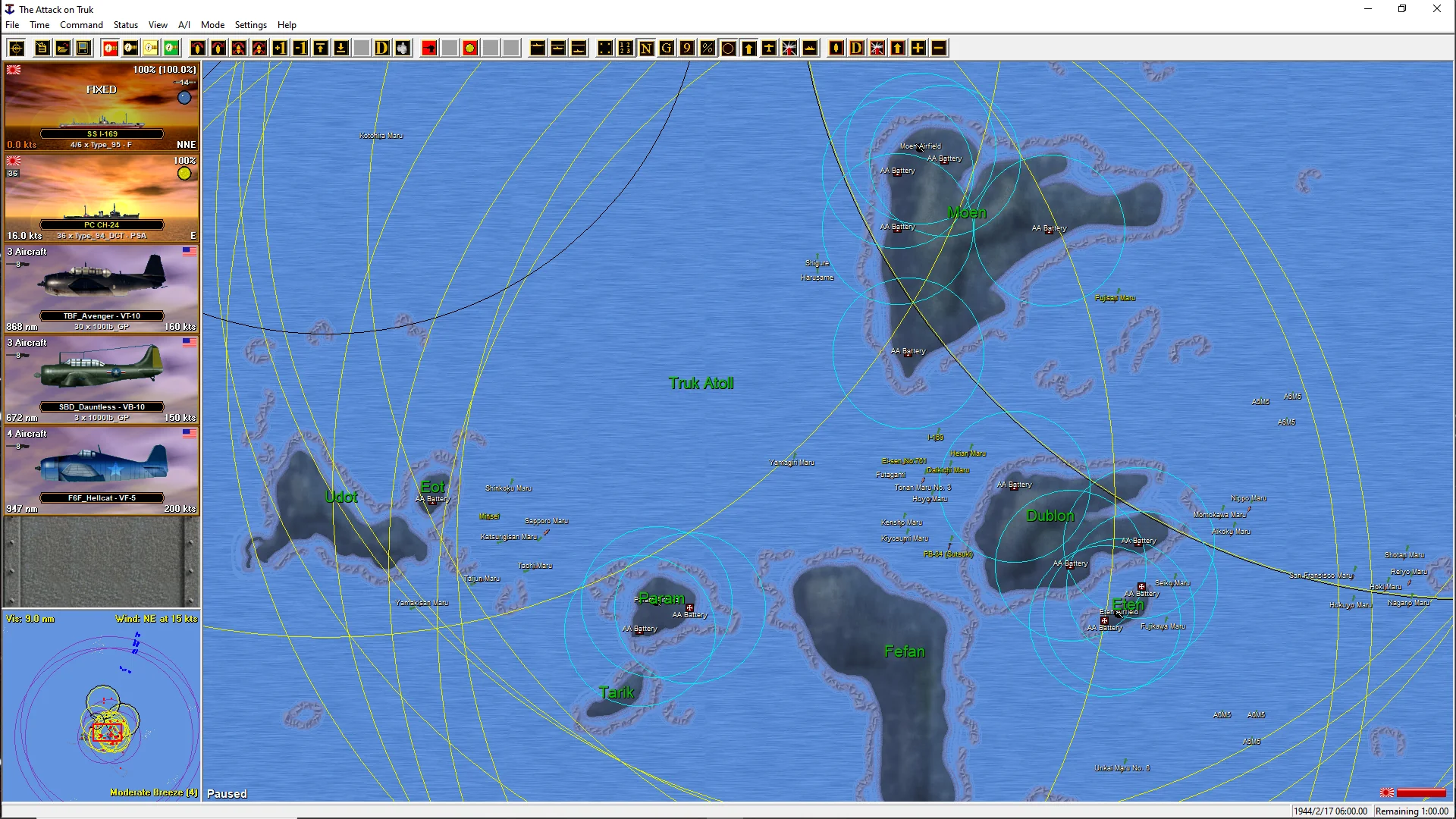1456x819 pixels.
Task: Click the percent sign toolbar icon
Action: click(x=708, y=49)
